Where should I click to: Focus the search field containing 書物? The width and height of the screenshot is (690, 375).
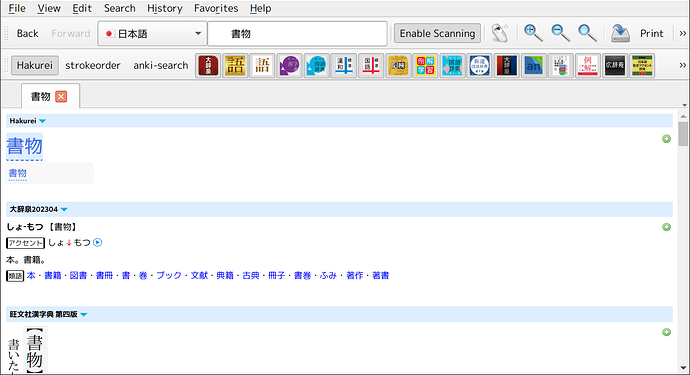[x=297, y=33]
